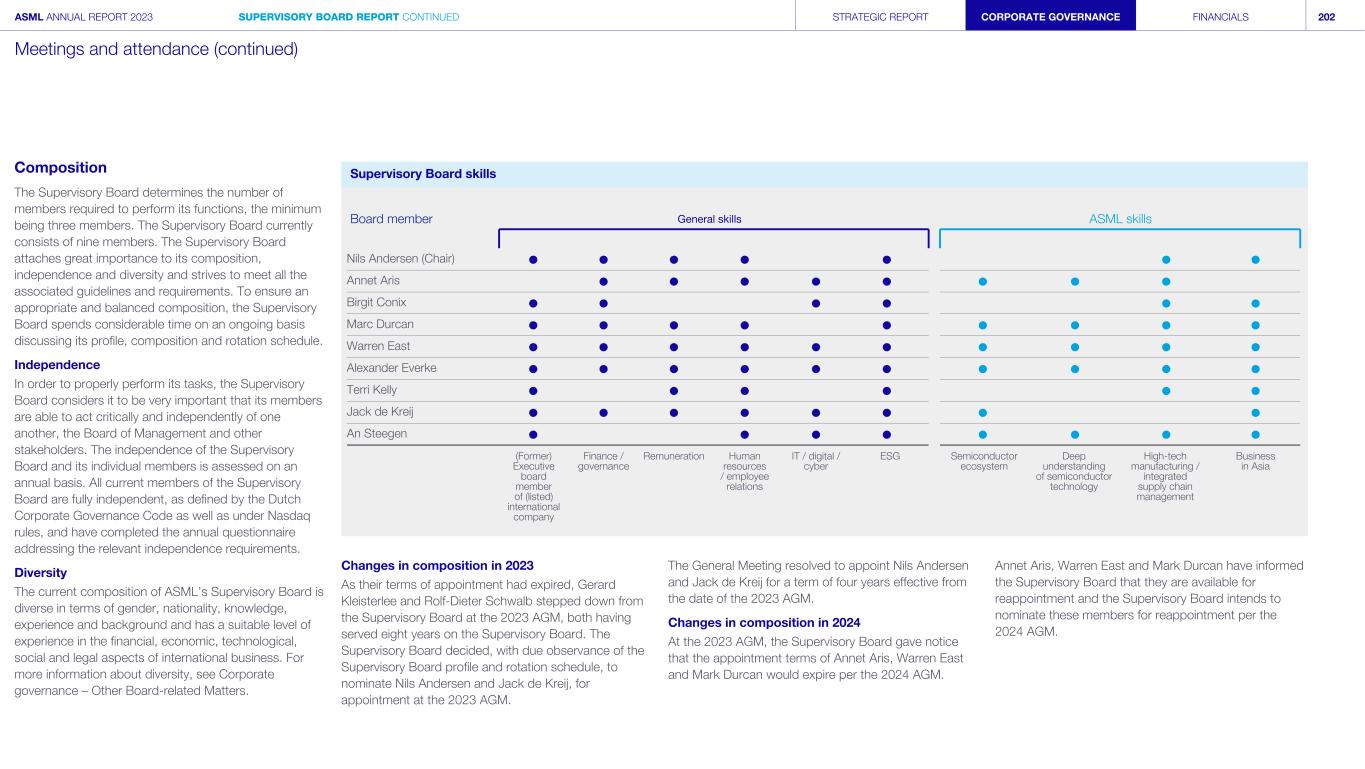Click Annet Aris's Semiconductor ecosystem dot
1365x769 pixels.
coord(983,281)
